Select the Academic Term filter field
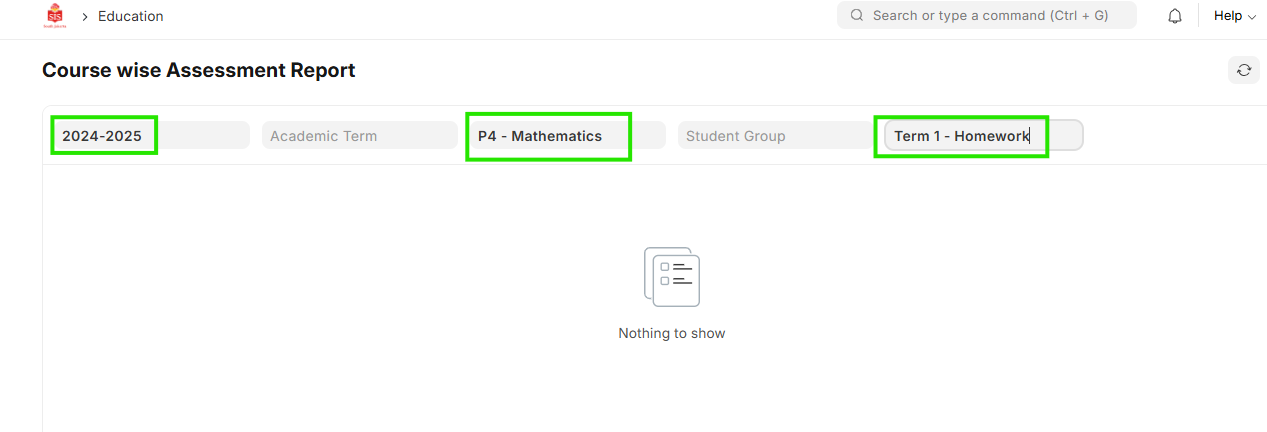Viewport: 1267px width, 432px height. pyautogui.click(x=359, y=136)
